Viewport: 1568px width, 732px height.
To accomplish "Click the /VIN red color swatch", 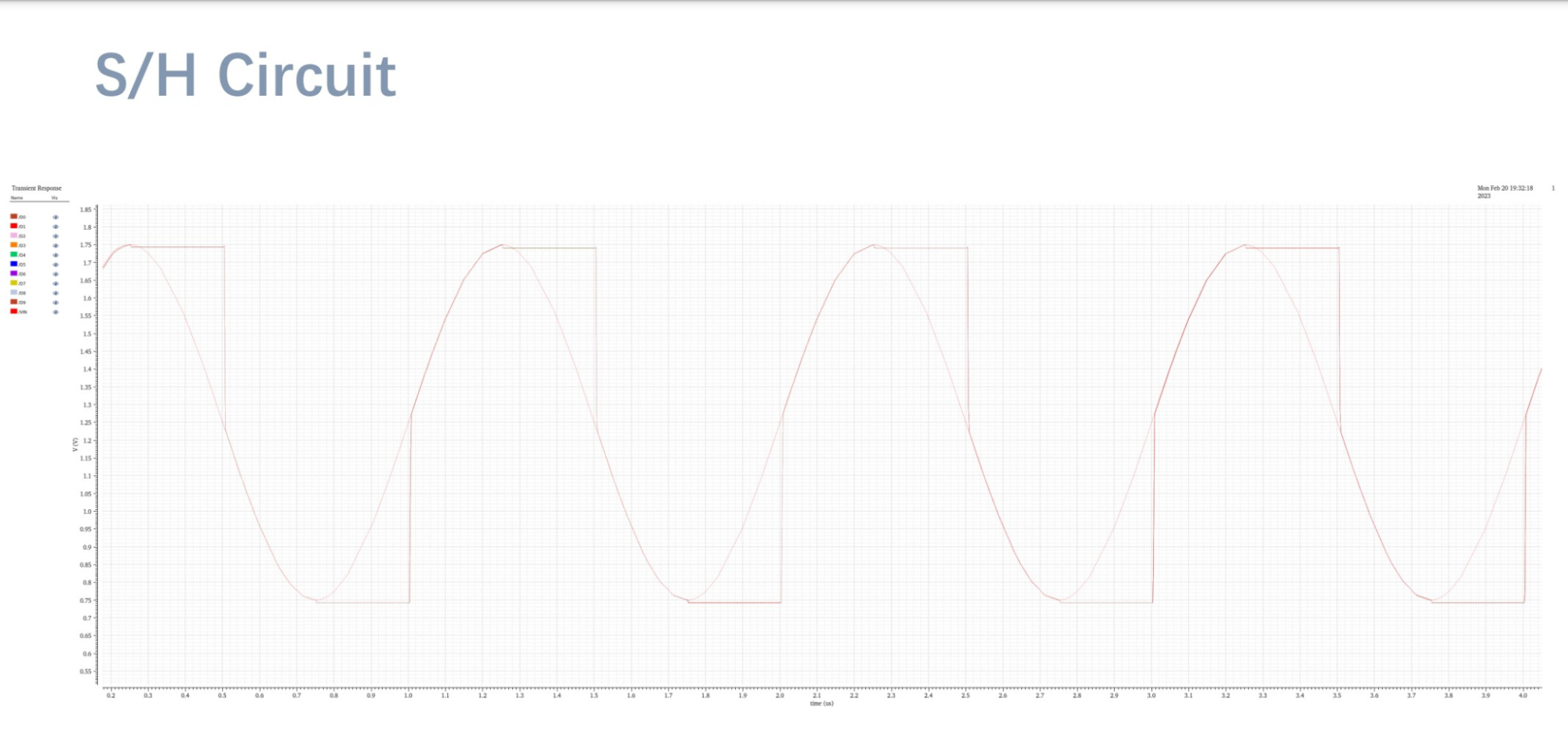I will pos(13,311).
